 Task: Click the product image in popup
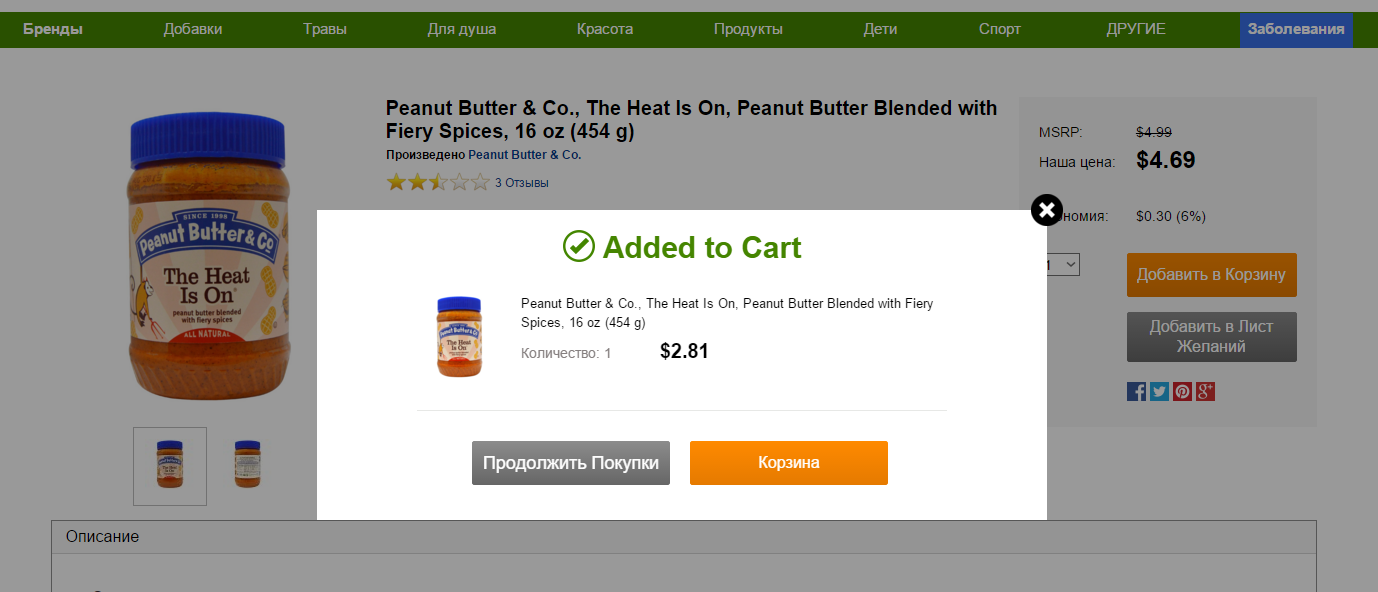tap(459, 336)
